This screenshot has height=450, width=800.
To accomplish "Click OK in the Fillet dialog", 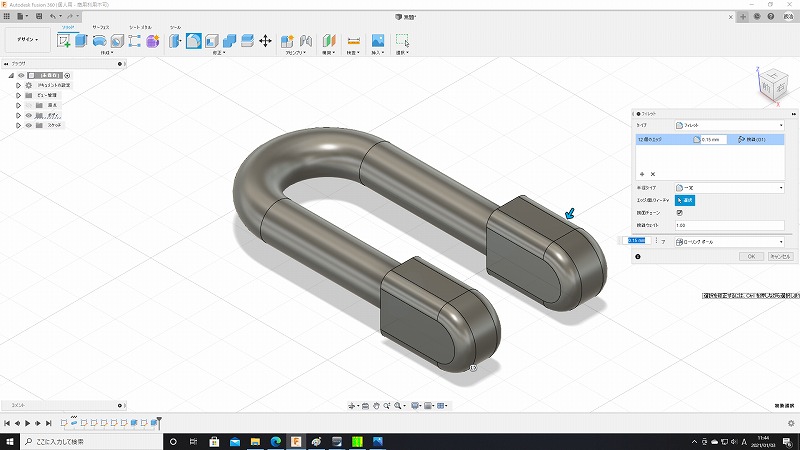I will 752,257.
